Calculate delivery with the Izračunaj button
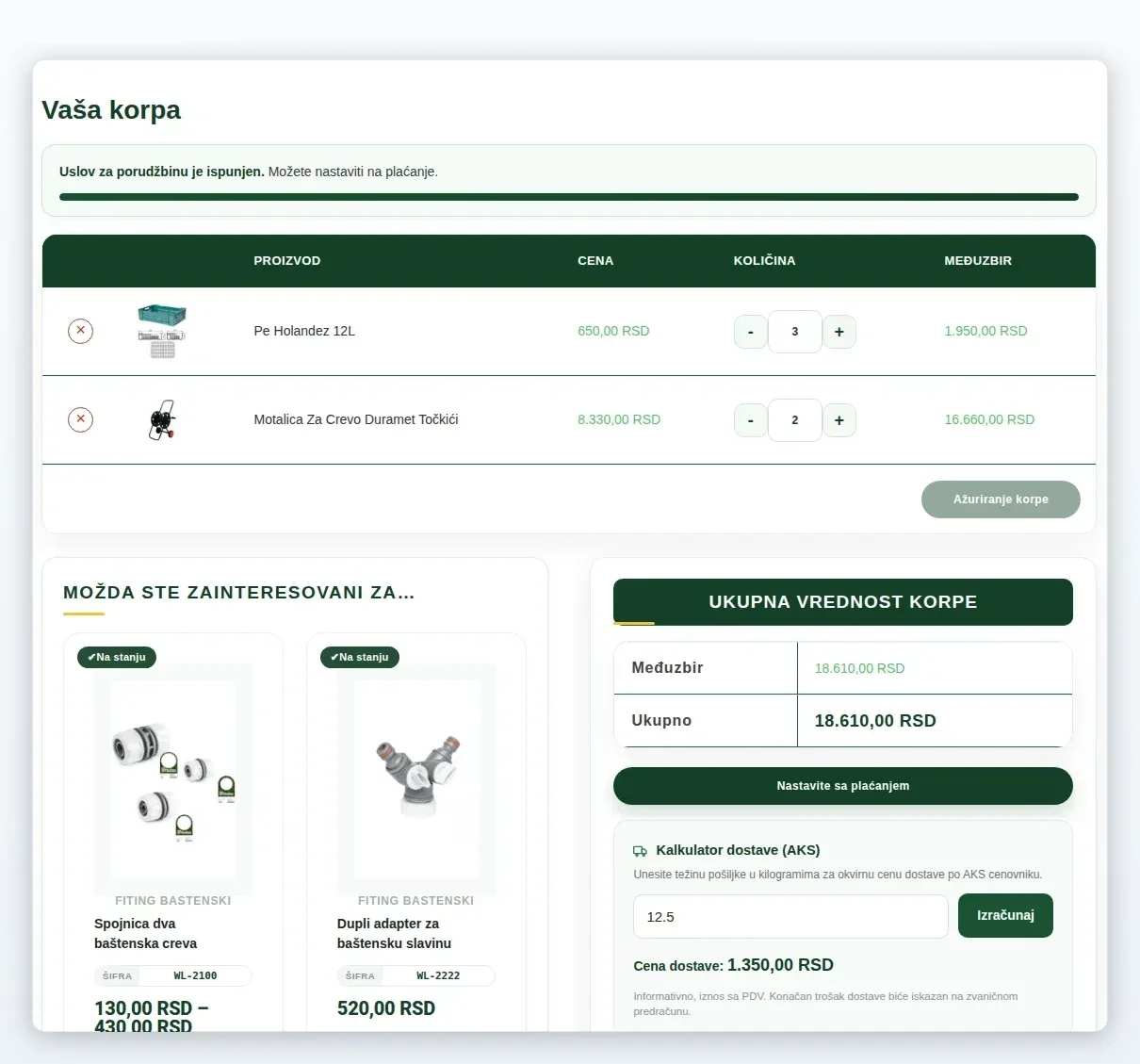 [x=1005, y=916]
